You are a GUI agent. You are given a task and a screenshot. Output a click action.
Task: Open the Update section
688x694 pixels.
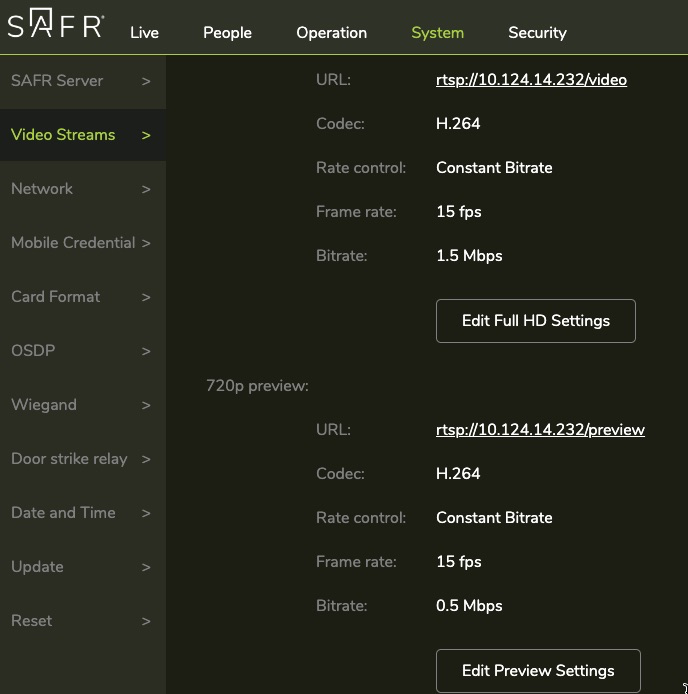37,567
